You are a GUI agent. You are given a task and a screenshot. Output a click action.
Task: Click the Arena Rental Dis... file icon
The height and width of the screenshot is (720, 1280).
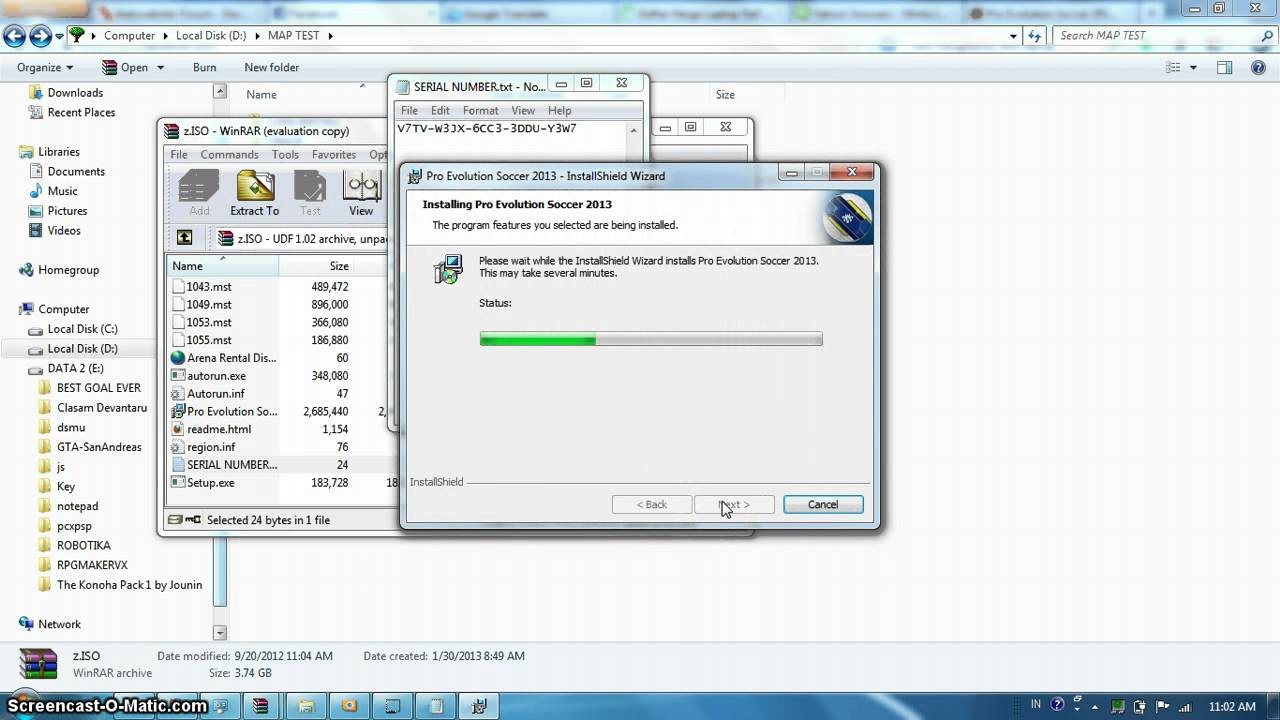(178, 358)
